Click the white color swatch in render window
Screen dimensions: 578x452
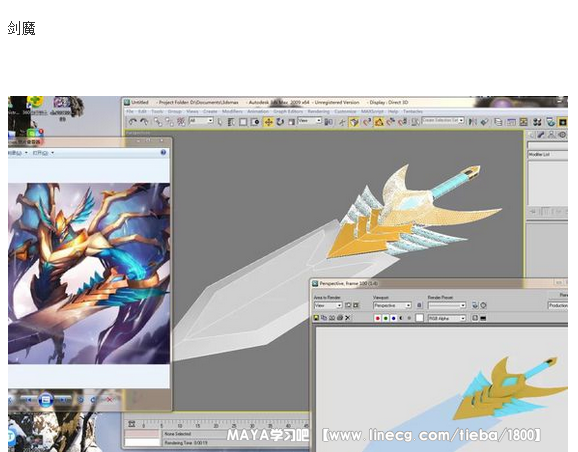[x=419, y=318]
